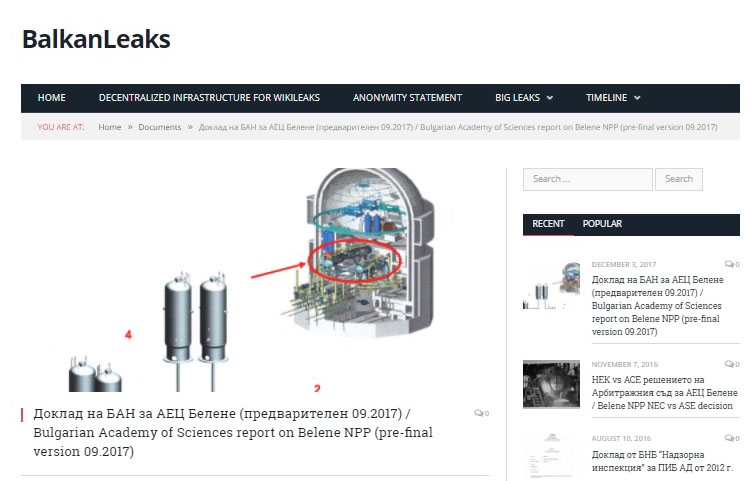Expand the Big Leaks dropdown arrow
Screen dimensions: 752x481
550,98
